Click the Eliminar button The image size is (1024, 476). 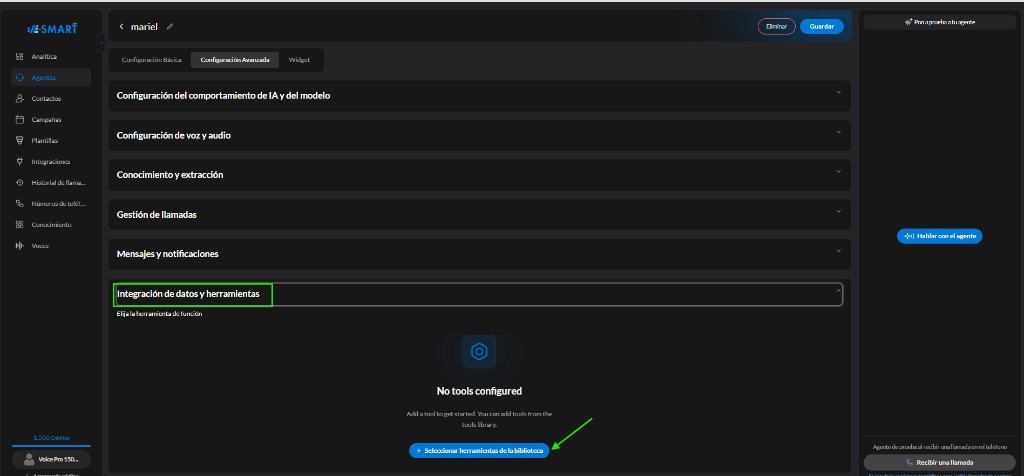pos(776,27)
